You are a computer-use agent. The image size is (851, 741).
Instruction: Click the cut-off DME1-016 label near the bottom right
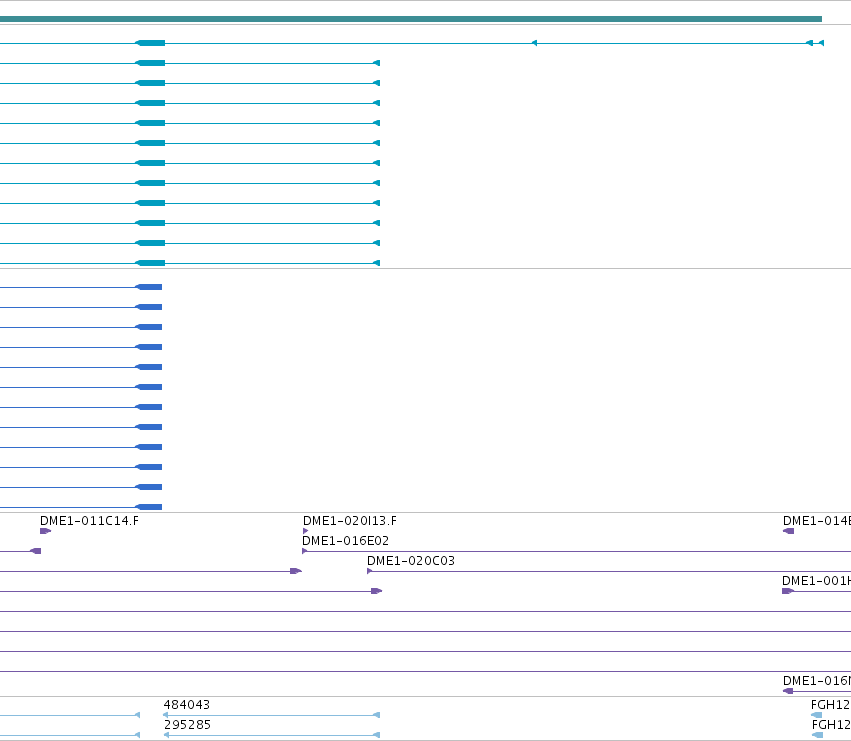[817, 681]
